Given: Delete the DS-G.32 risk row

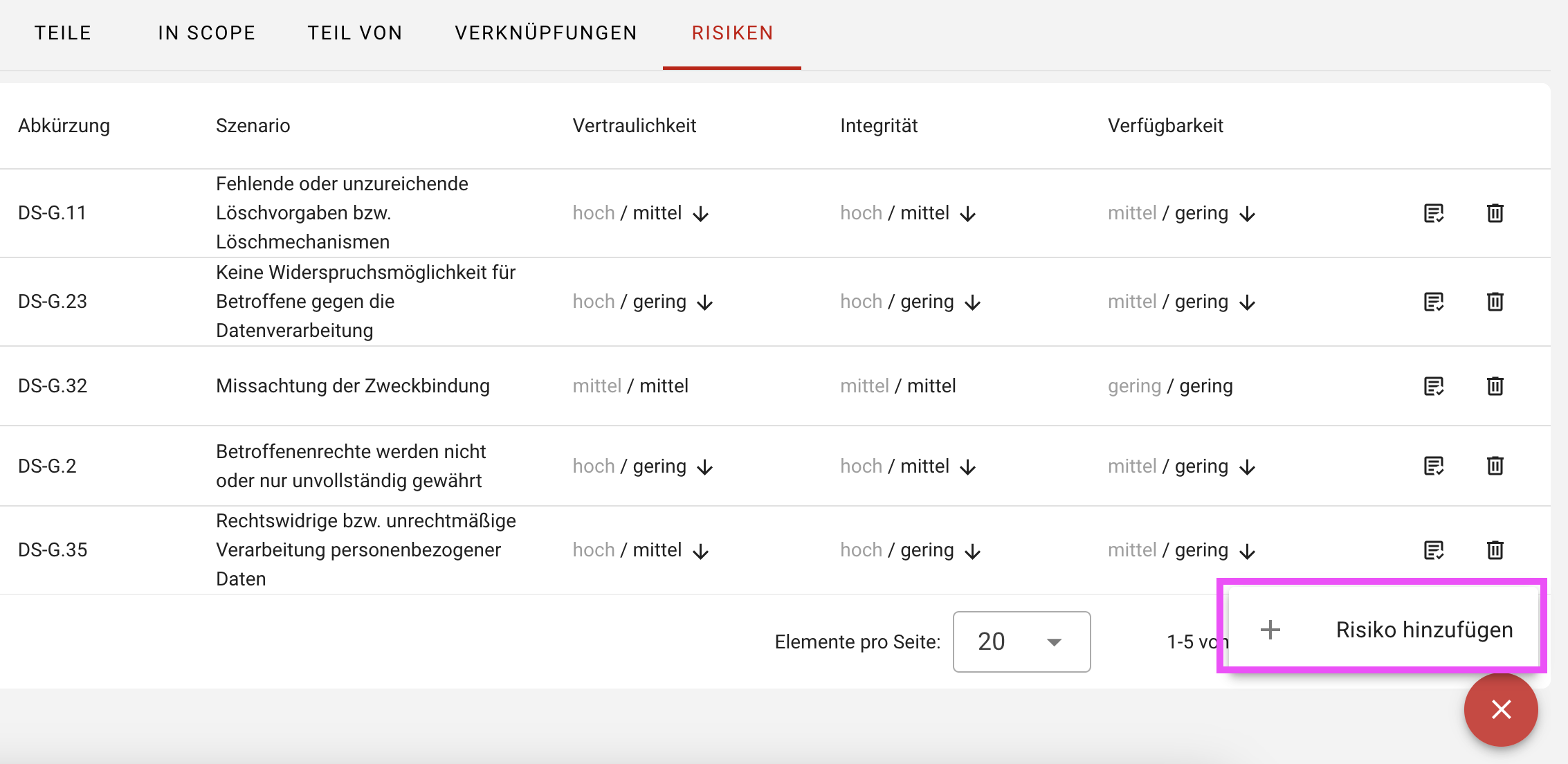Looking at the screenshot, I should 1495,386.
